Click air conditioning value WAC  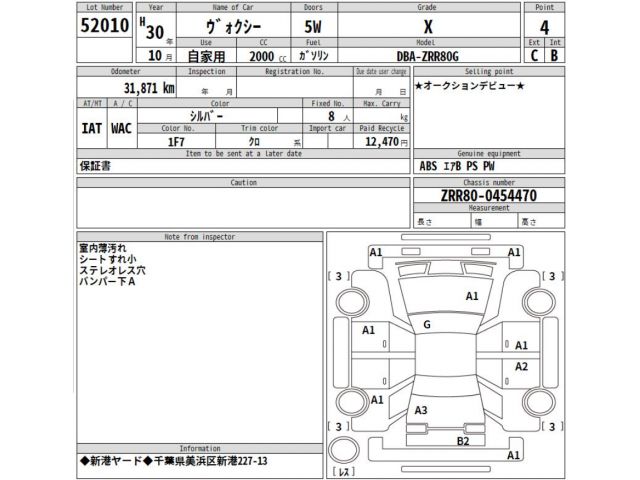click(x=121, y=129)
